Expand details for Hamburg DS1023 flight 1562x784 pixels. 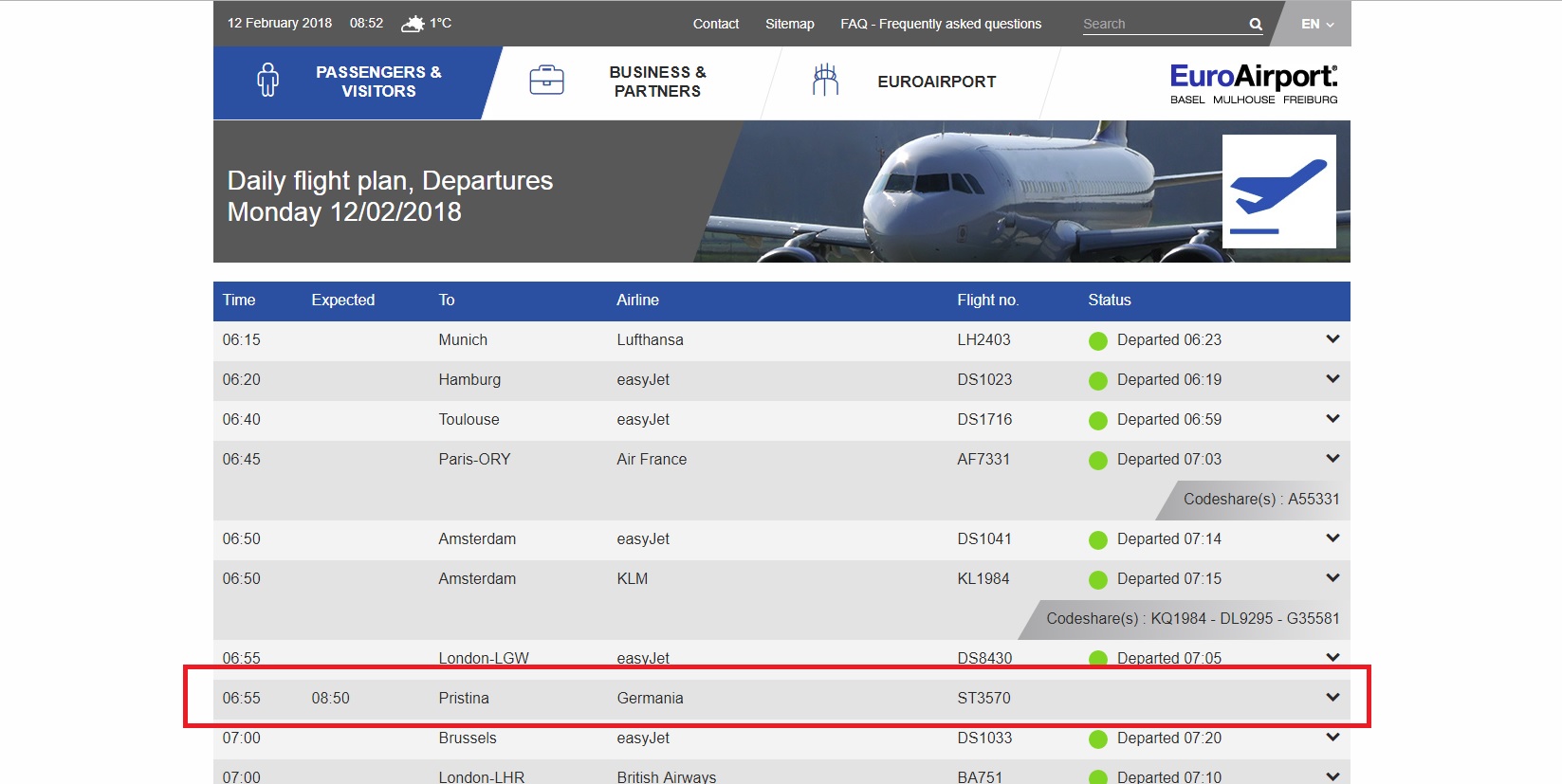(x=1332, y=379)
